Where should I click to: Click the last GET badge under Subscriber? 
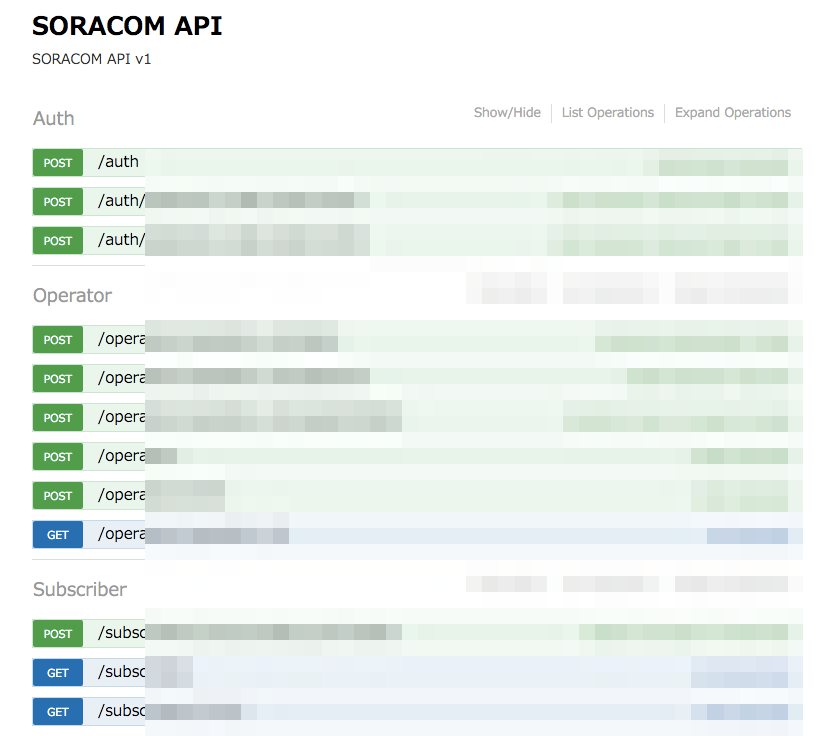(57, 711)
